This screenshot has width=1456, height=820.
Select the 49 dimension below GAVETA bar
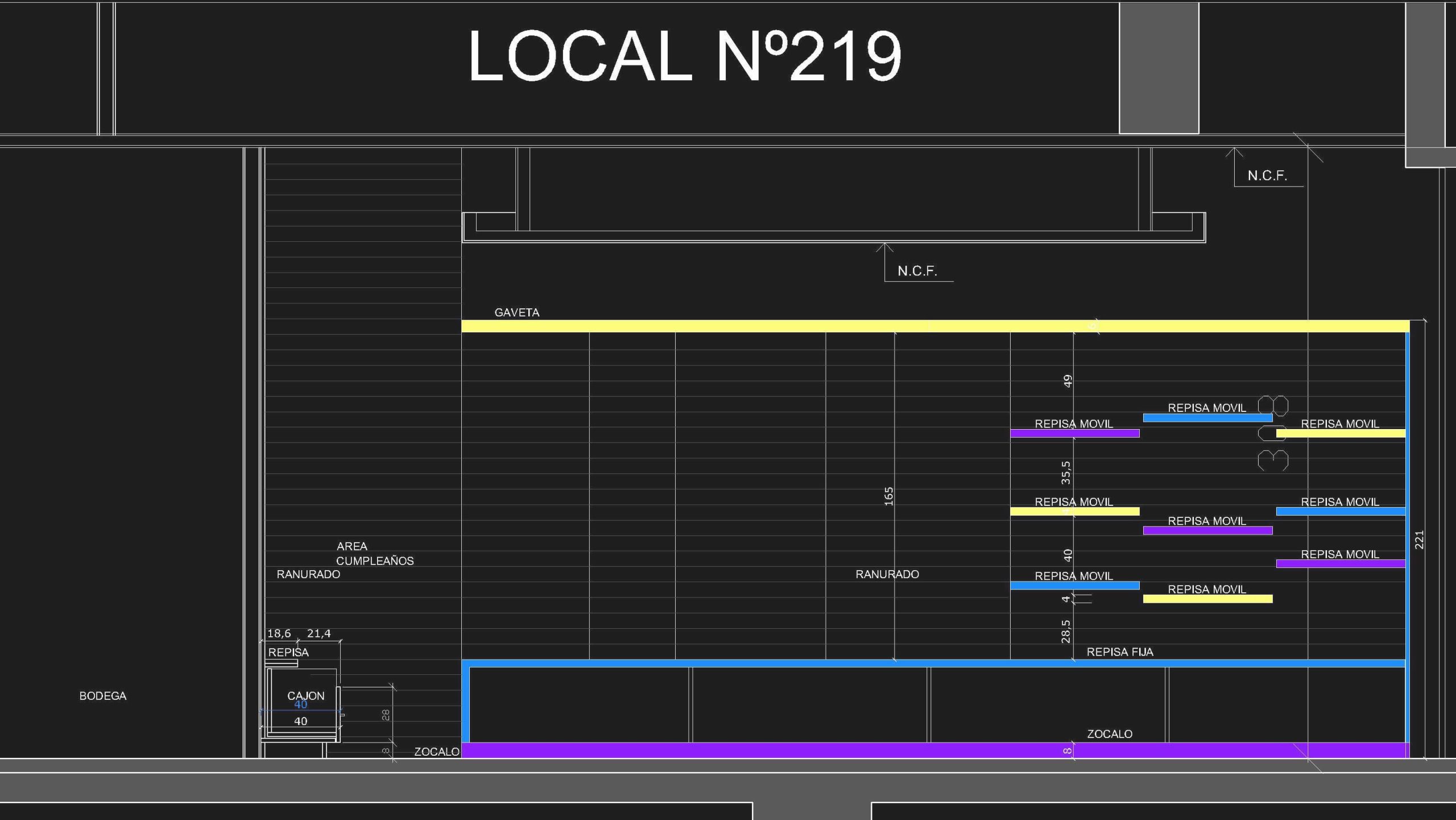tap(1068, 381)
